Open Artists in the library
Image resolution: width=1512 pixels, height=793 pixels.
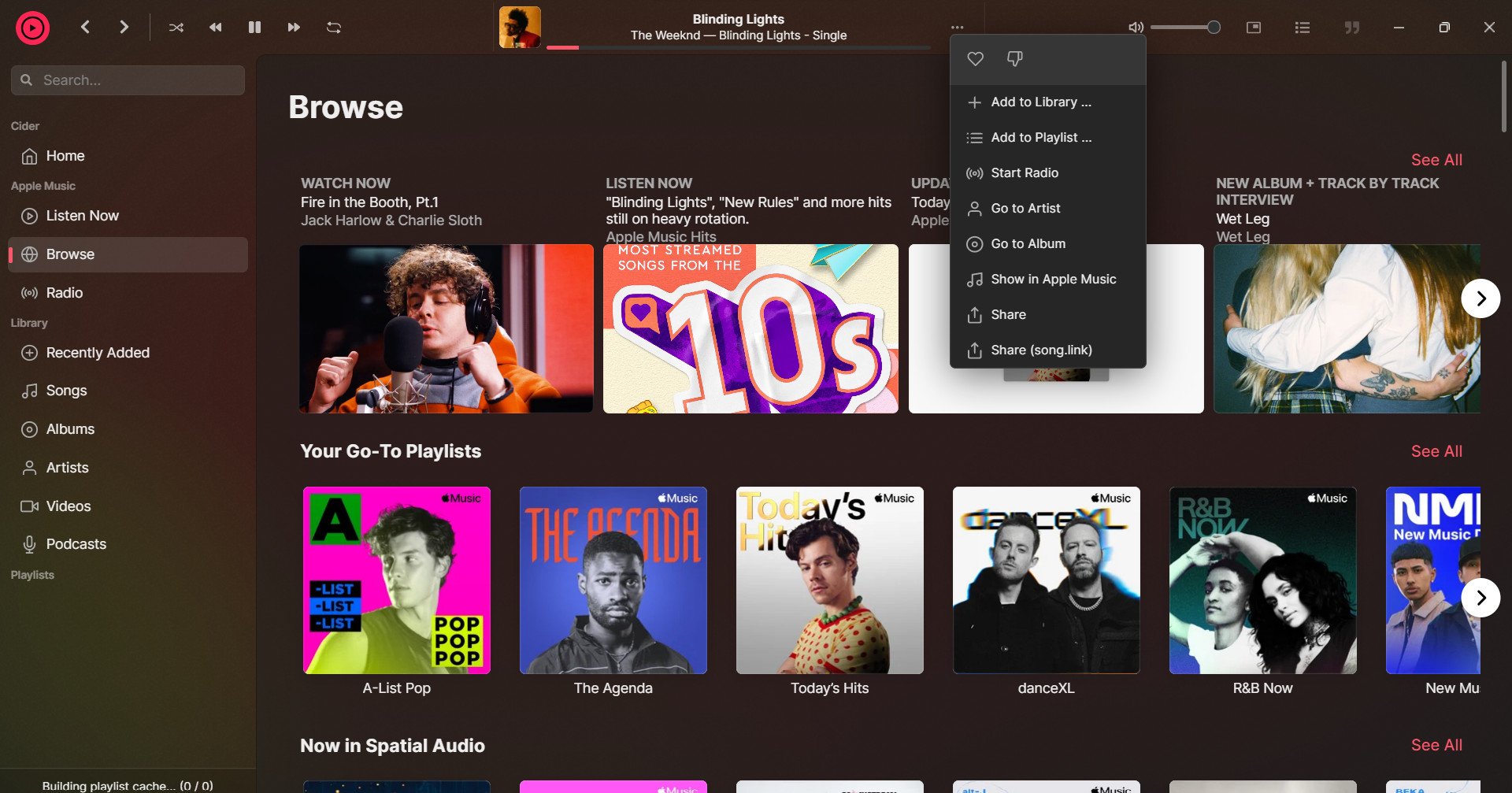click(x=128, y=468)
